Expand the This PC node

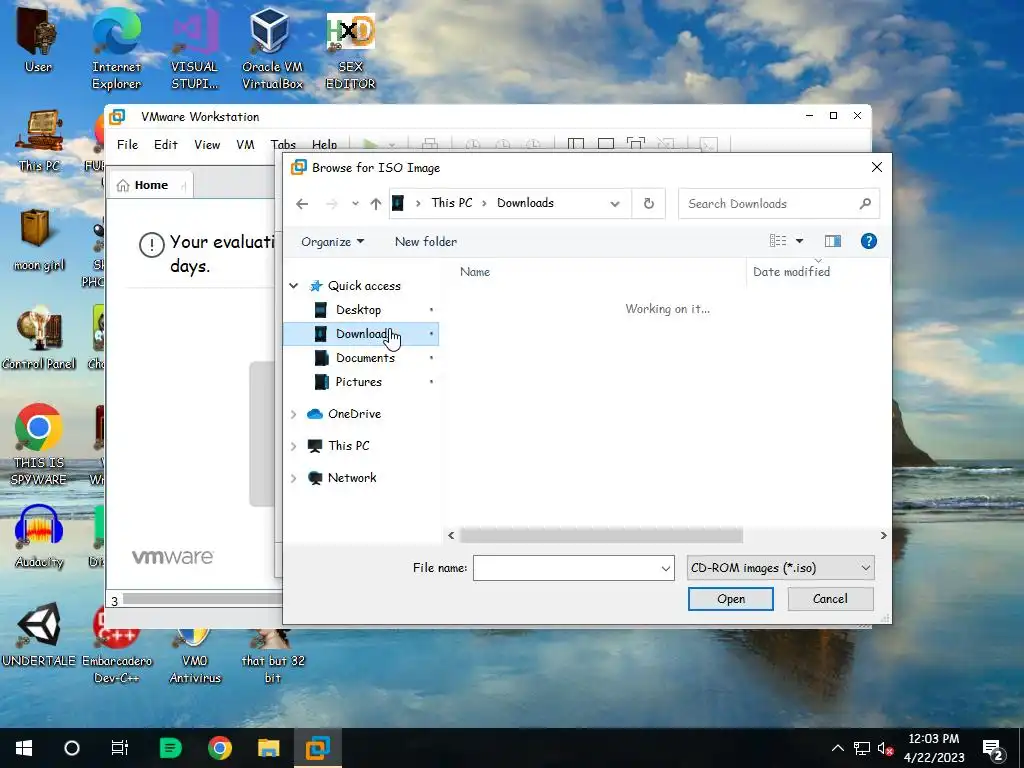[294, 446]
